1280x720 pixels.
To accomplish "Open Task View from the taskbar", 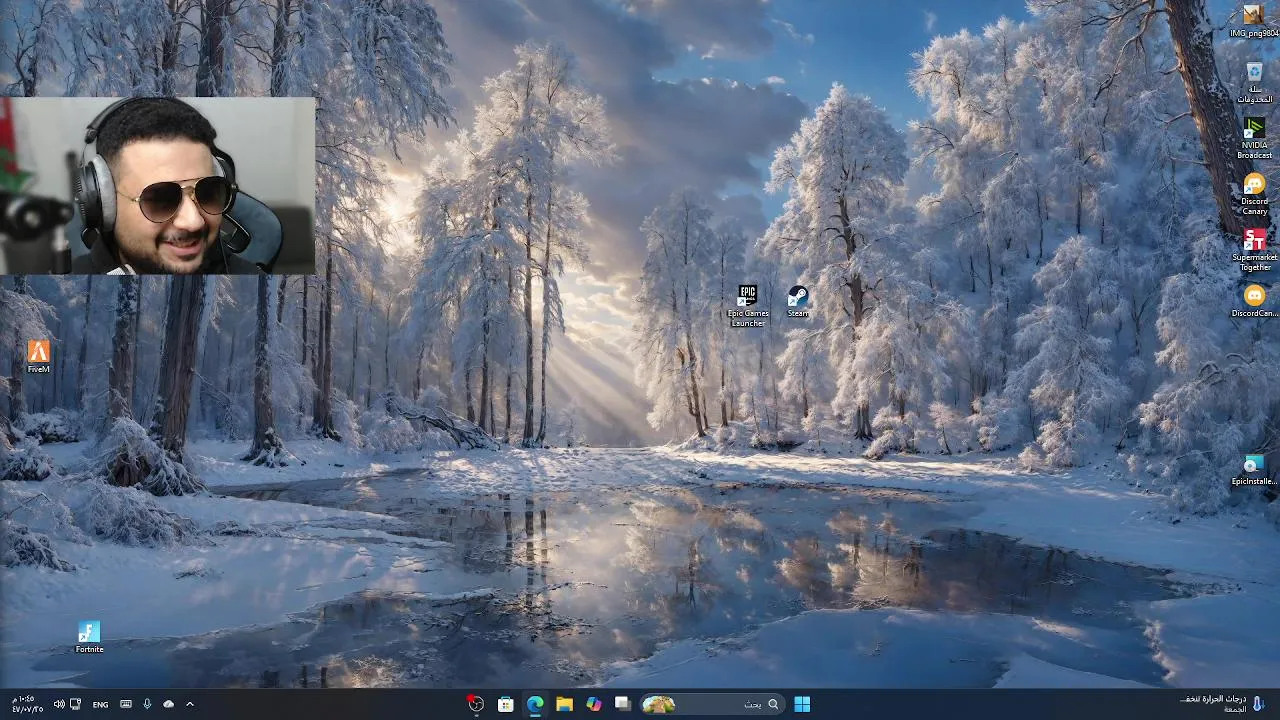I will tap(622, 704).
